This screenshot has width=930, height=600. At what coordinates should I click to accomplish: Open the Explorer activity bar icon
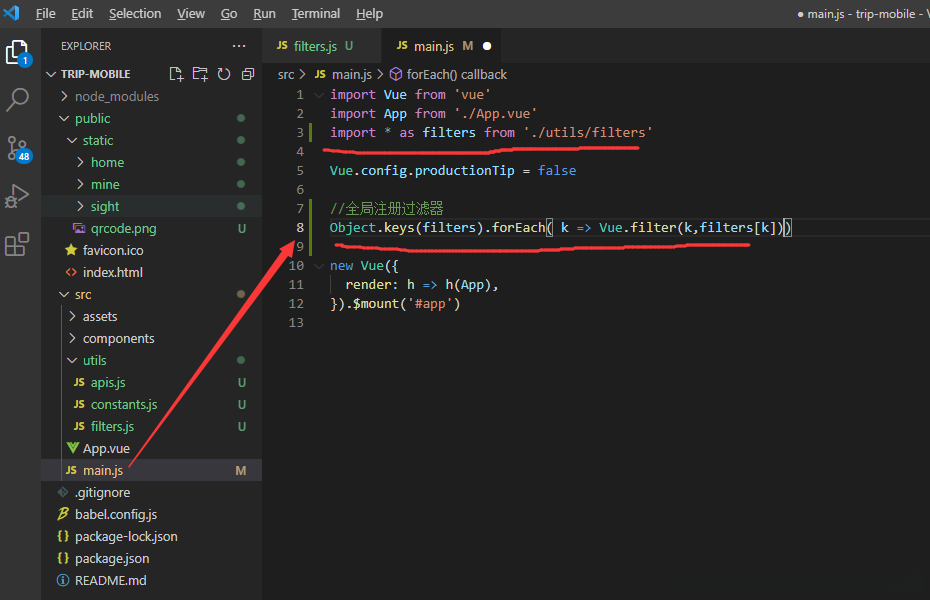pyautogui.click(x=18, y=52)
